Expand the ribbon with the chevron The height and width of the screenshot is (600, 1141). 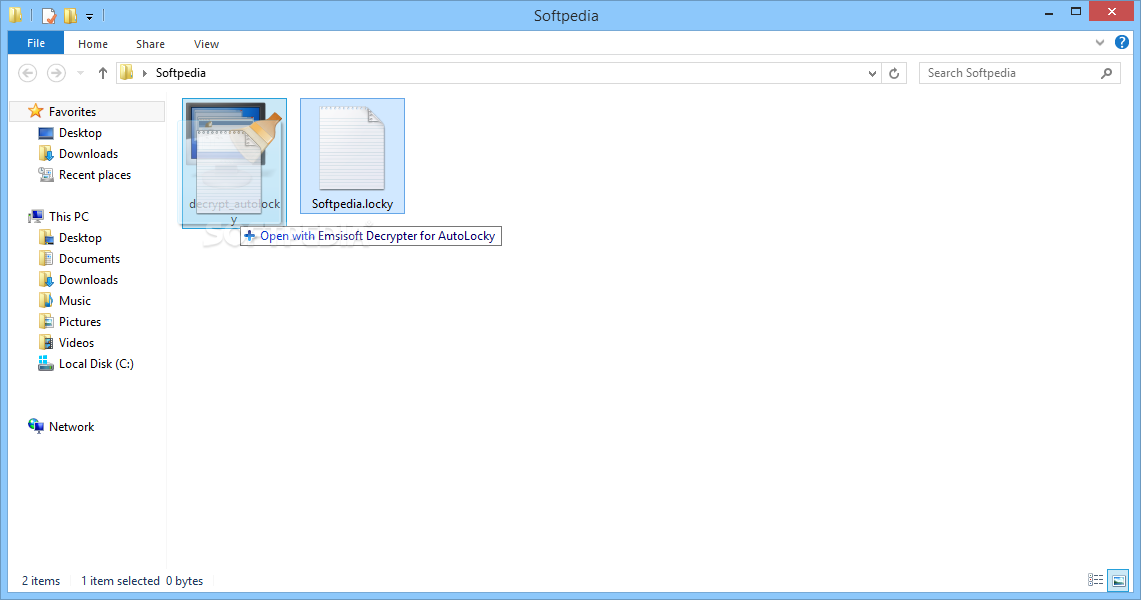1100,43
